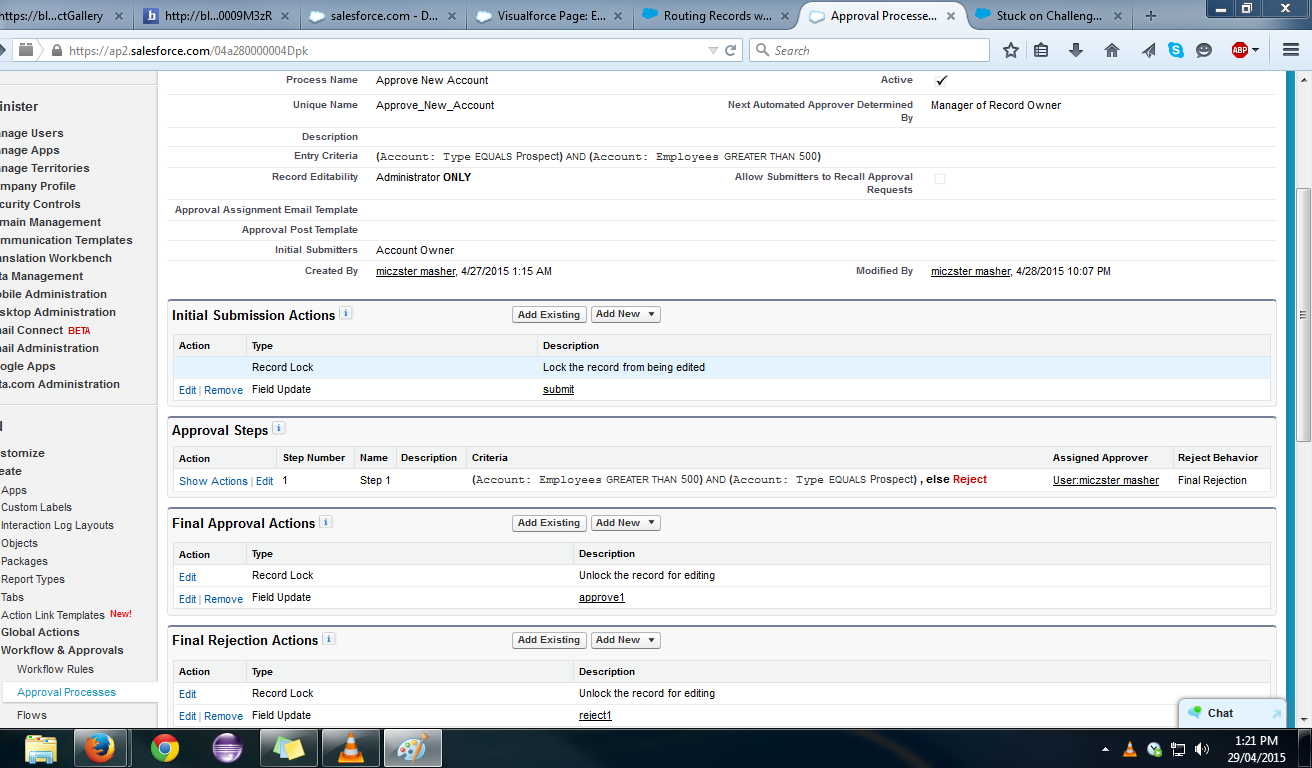The image size is (1312, 768).
Task: Show help info for Initial Submission Actions
Action: [346, 313]
